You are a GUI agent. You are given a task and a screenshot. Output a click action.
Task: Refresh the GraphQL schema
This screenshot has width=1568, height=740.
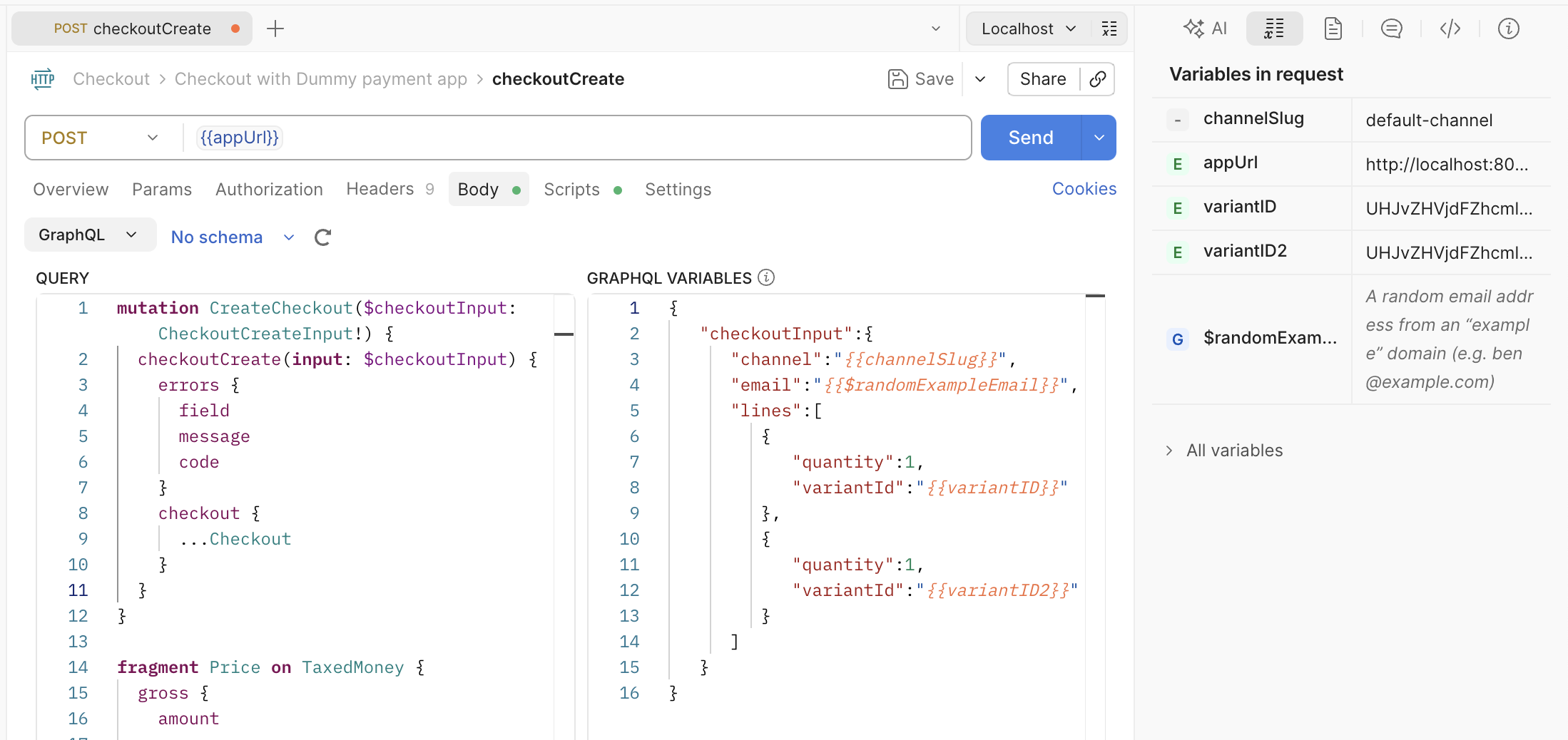322,237
